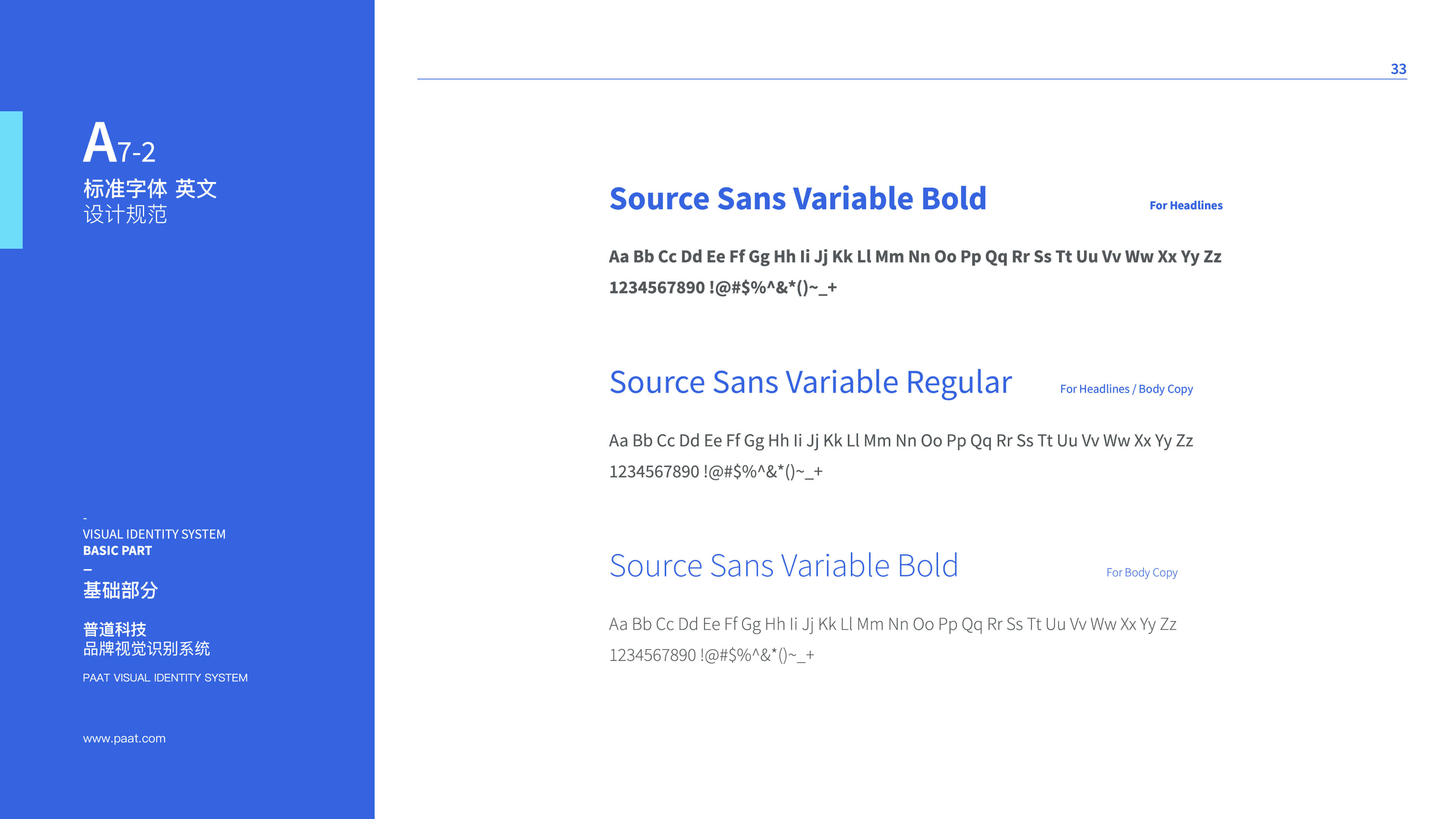
Task: Click the For Headlines / Body Copy label
Action: pyautogui.click(x=1126, y=389)
